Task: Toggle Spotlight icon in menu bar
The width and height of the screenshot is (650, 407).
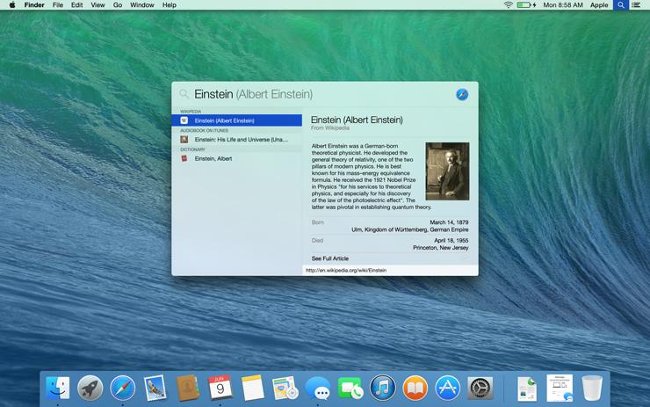Action: pos(621,5)
